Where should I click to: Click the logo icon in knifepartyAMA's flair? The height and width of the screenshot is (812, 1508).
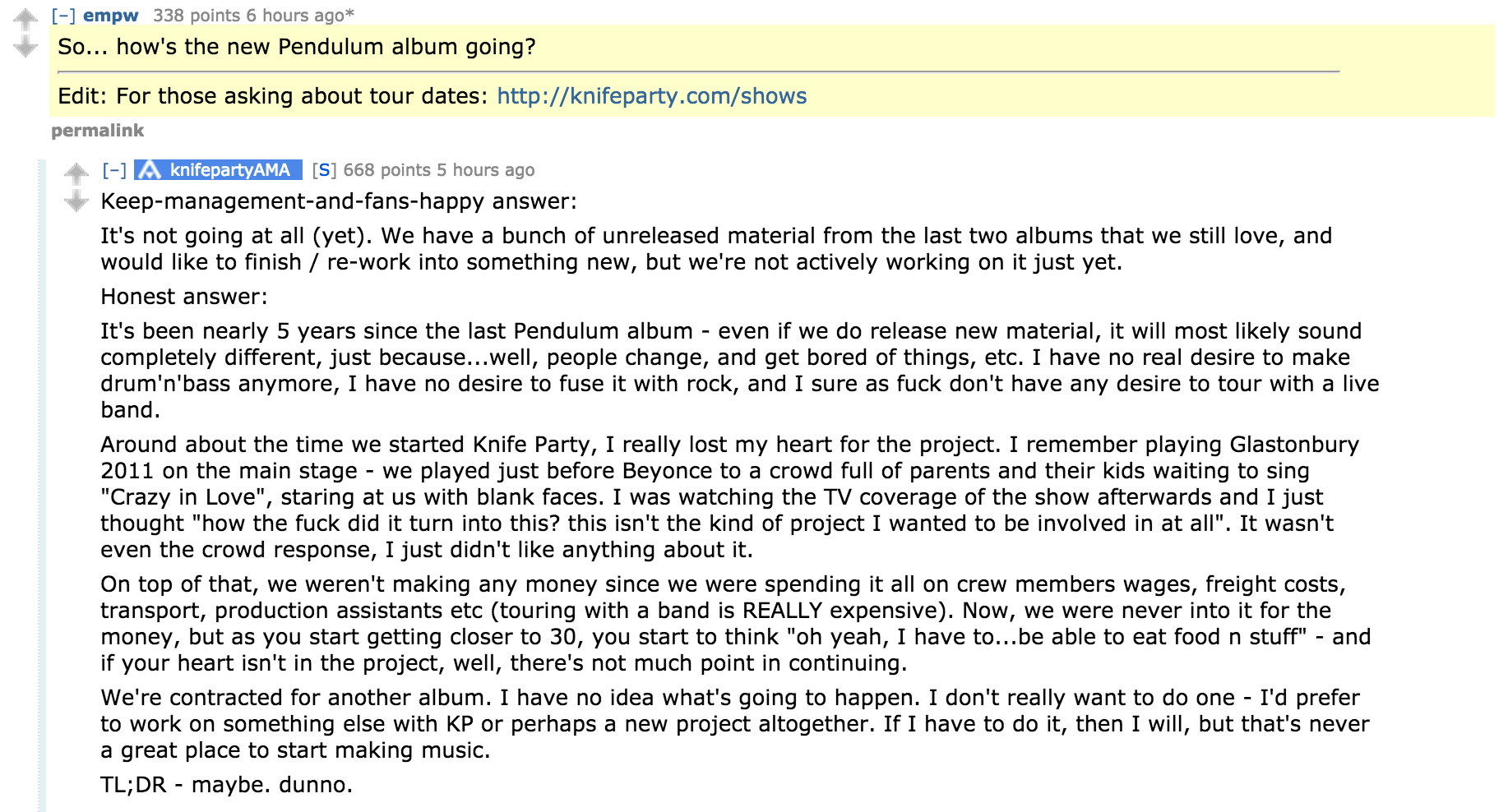(x=149, y=170)
